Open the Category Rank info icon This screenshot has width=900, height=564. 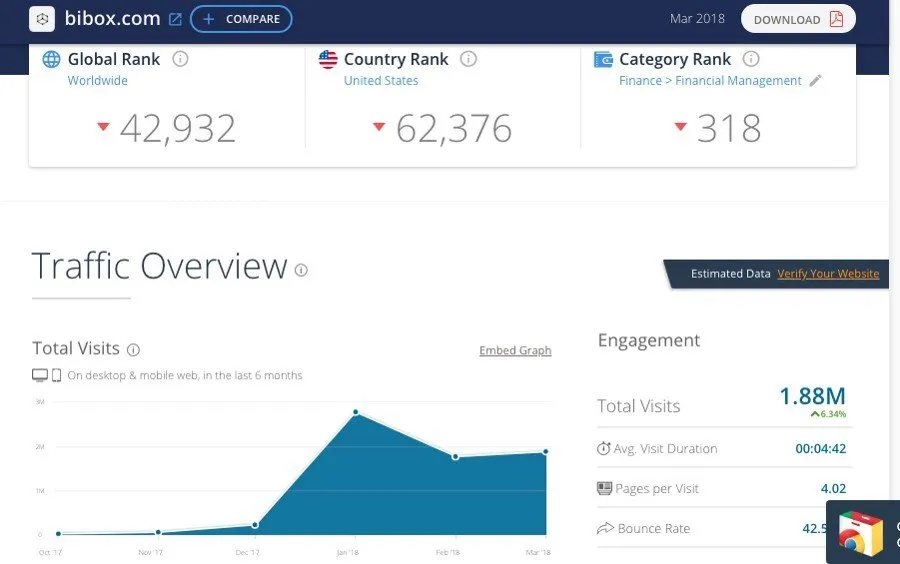751,59
